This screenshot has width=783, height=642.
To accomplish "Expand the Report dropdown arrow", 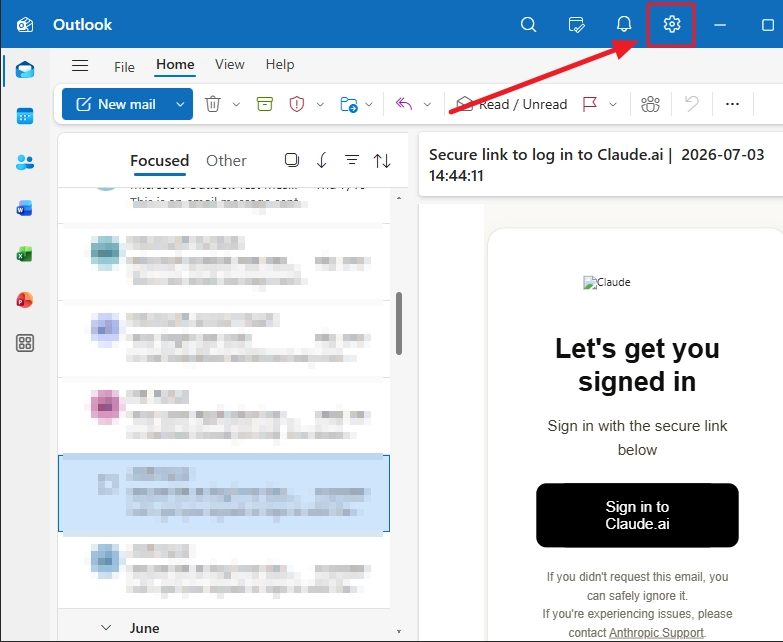I will click(320, 104).
